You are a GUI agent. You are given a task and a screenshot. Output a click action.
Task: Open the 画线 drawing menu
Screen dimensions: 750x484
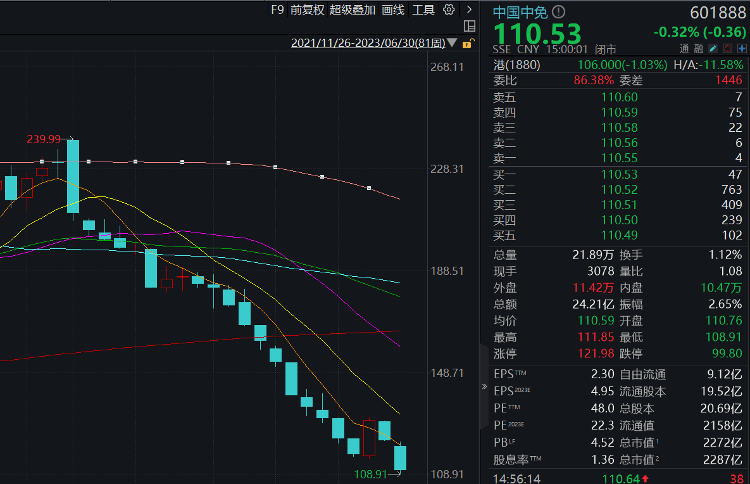point(393,10)
